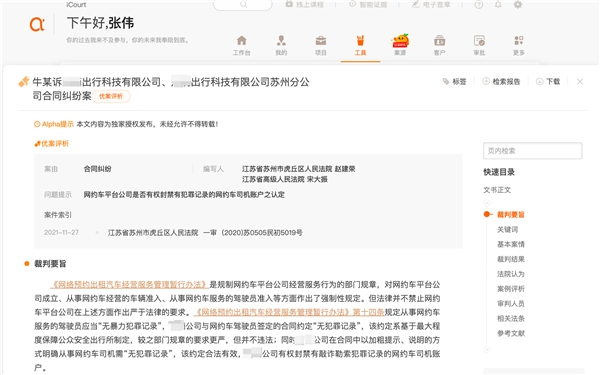Collapse directory with top circle toggle
Screen dimensions: 600x375
coord(487,202)
